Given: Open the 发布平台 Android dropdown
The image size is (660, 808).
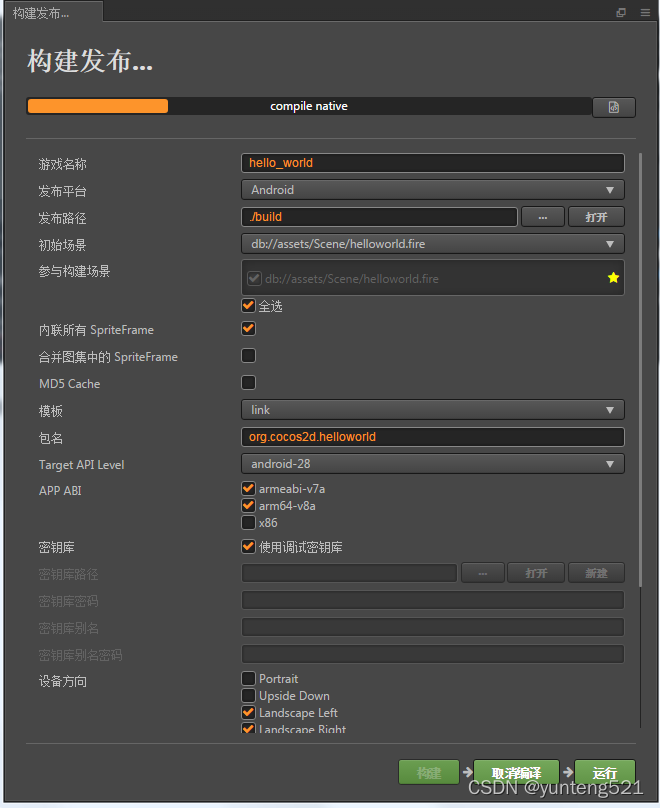Looking at the screenshot, I should pyautogui.click(x=433, y=190).
